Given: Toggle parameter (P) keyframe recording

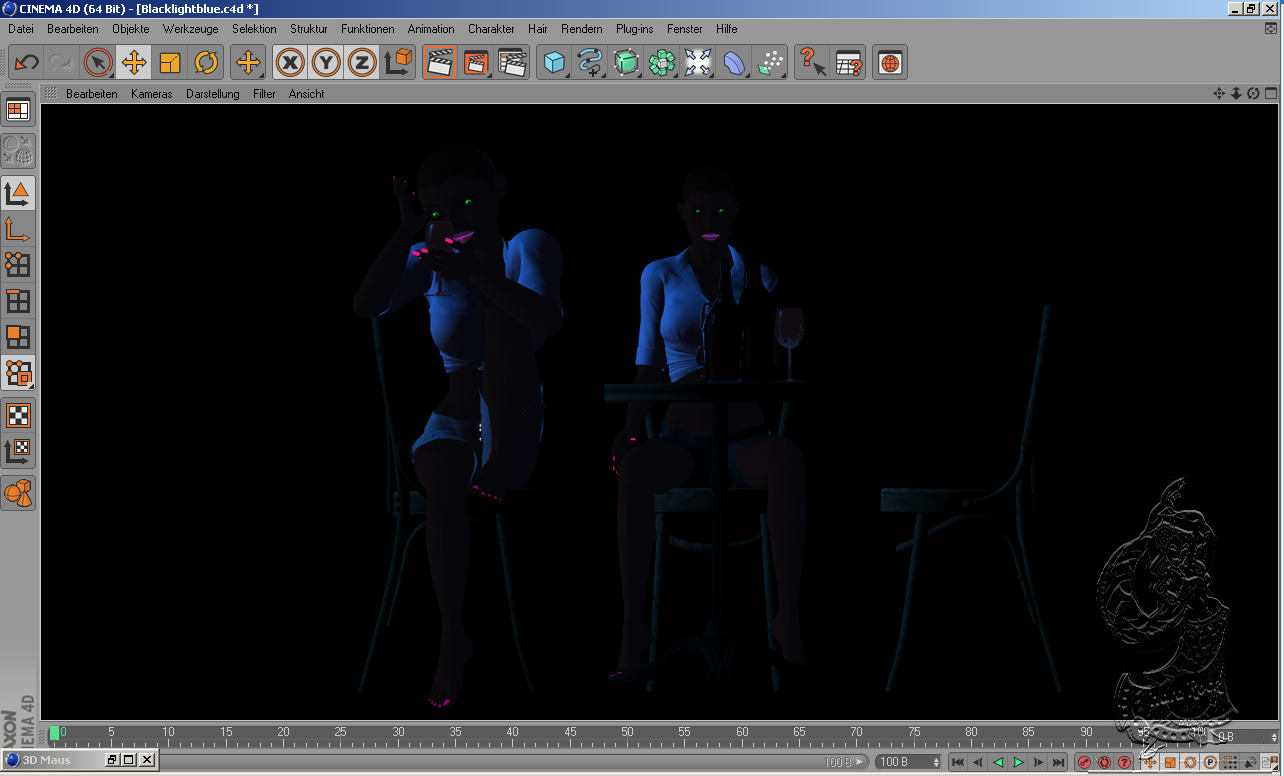Looking at the screenshot, I should [1210, 763].
